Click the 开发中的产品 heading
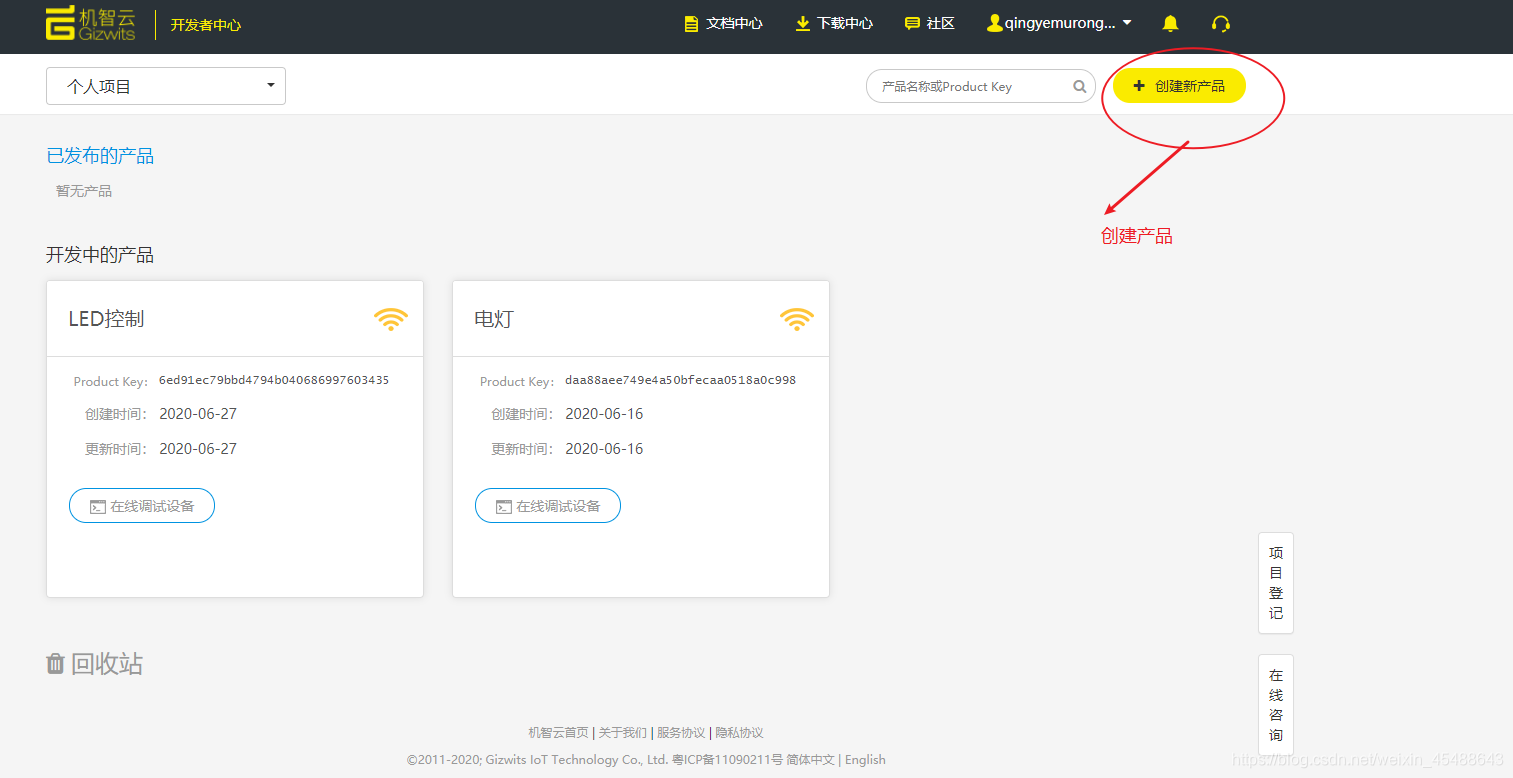This screenshot has width=1513, height=778. pyautogui.click(x=100, y=255)
